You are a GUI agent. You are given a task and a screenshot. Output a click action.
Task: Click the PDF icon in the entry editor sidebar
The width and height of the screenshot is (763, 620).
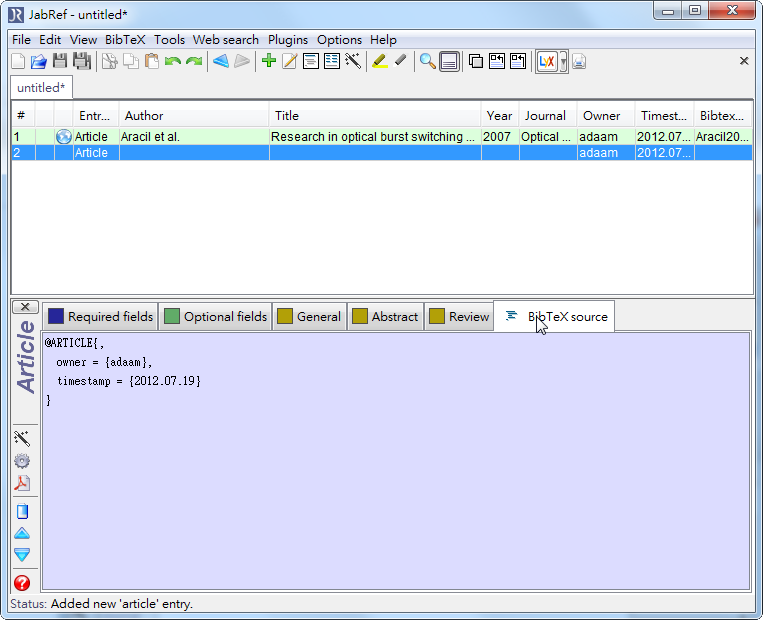click(22, 483)
